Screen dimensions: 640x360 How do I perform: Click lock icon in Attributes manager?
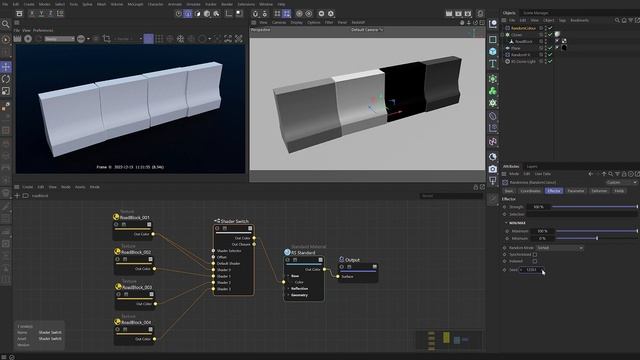pyautogui.click(x=624, y=174)
